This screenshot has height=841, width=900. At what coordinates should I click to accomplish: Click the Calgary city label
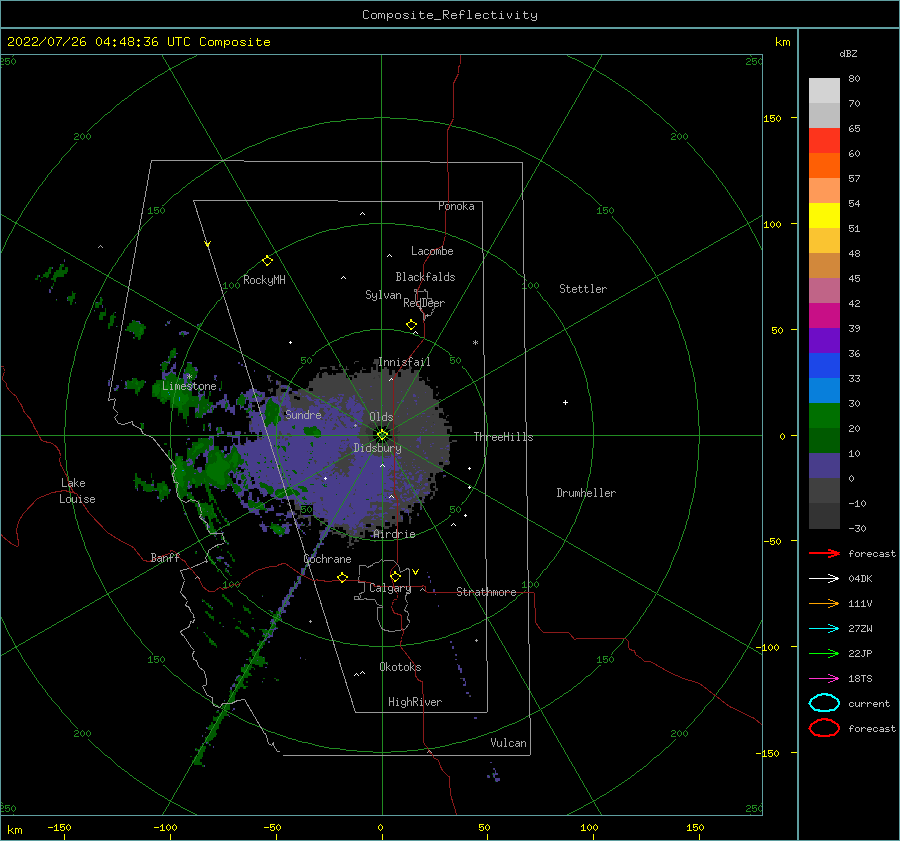390,588
